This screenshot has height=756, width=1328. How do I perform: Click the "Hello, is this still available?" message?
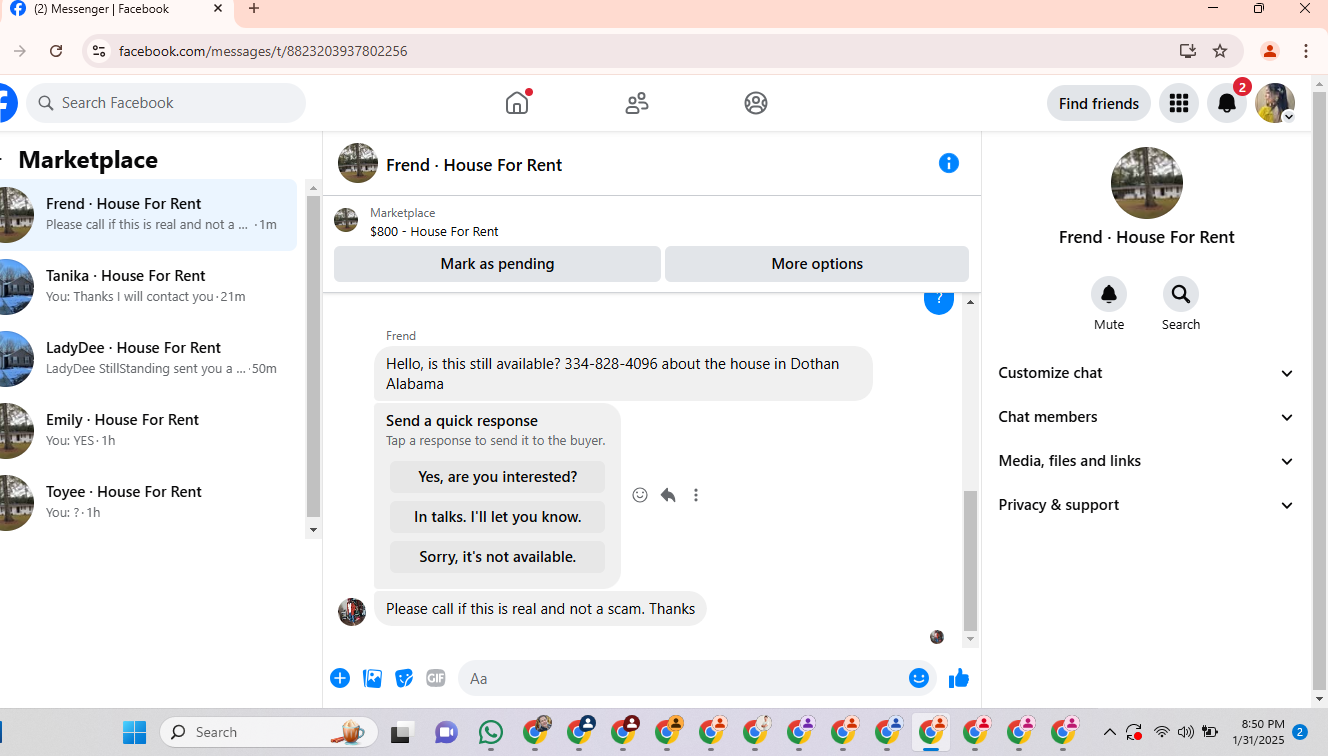pyautogui.click(x=623, y=373)
